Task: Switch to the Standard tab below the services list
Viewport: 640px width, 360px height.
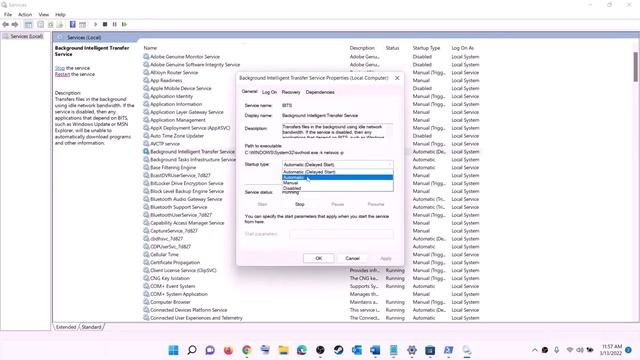Action: (91, 327)
